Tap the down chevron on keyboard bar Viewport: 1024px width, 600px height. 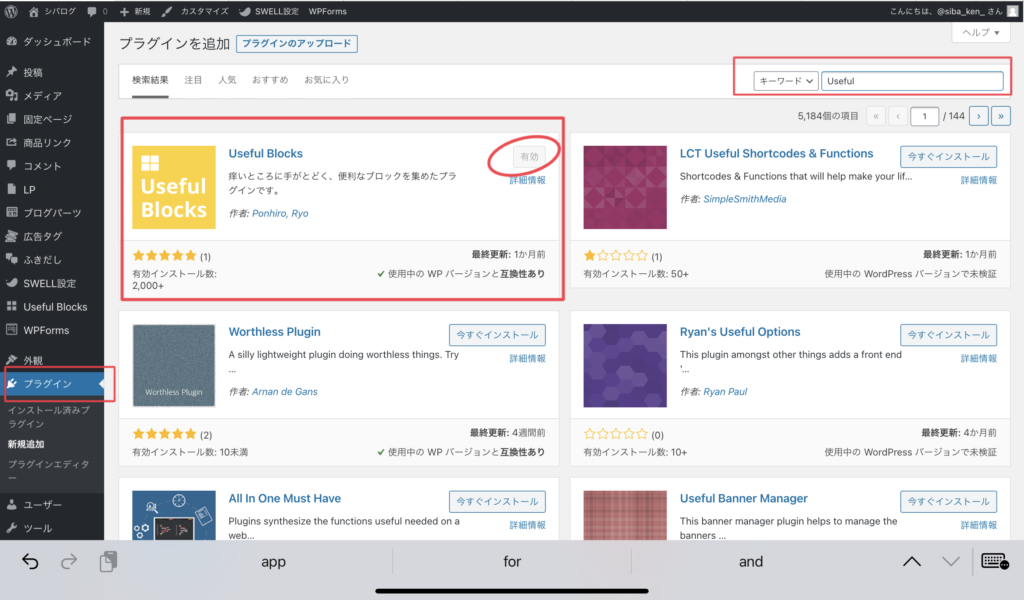pos(950,562)
